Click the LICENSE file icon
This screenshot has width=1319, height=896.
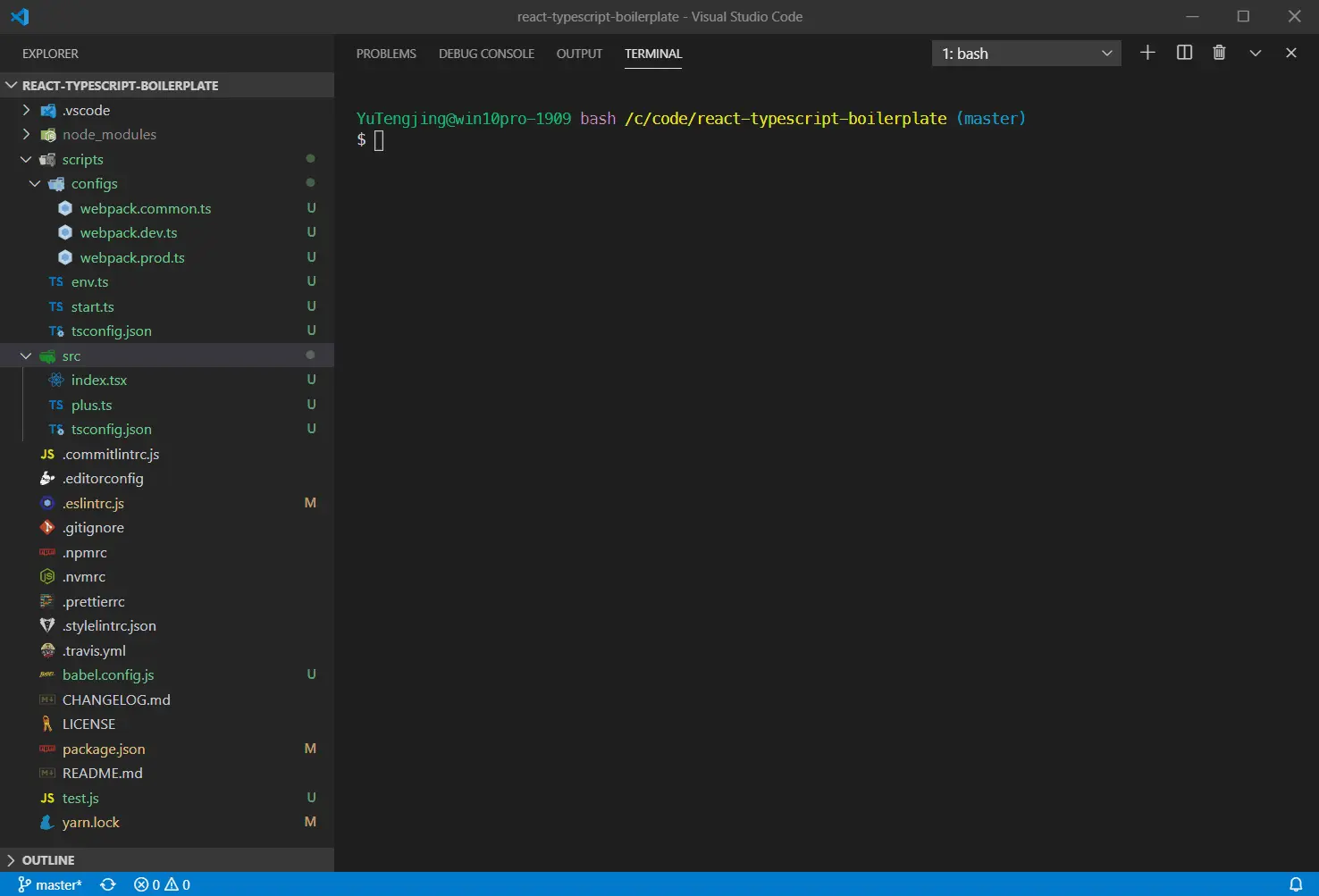(x=47, y=724)
